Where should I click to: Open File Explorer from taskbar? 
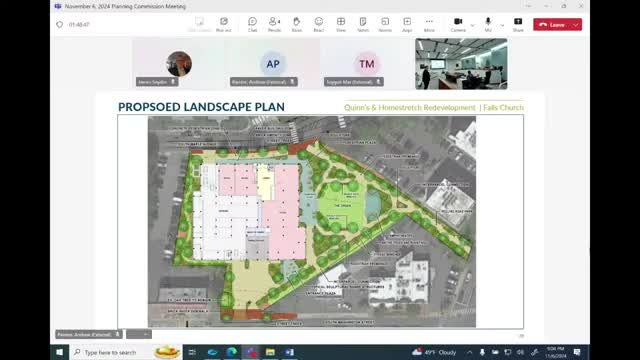(270, 352)
